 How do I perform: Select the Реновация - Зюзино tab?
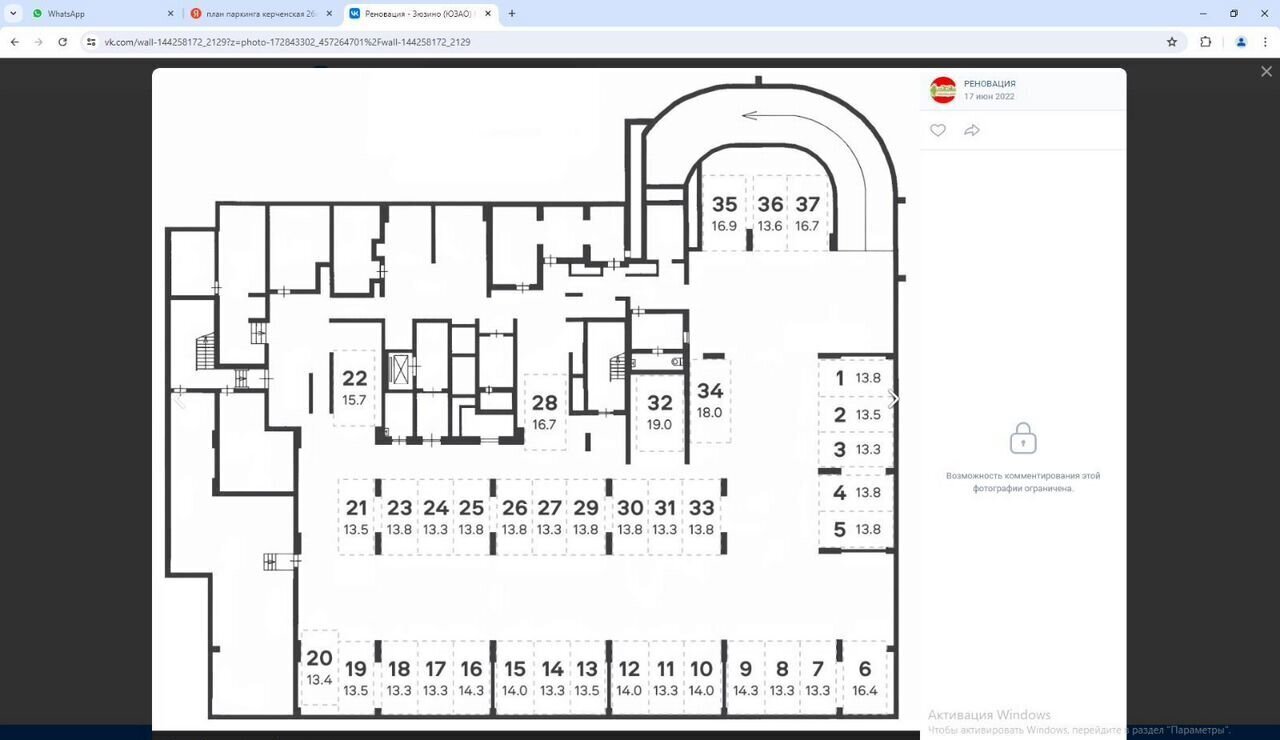click(x=421, y=14)
